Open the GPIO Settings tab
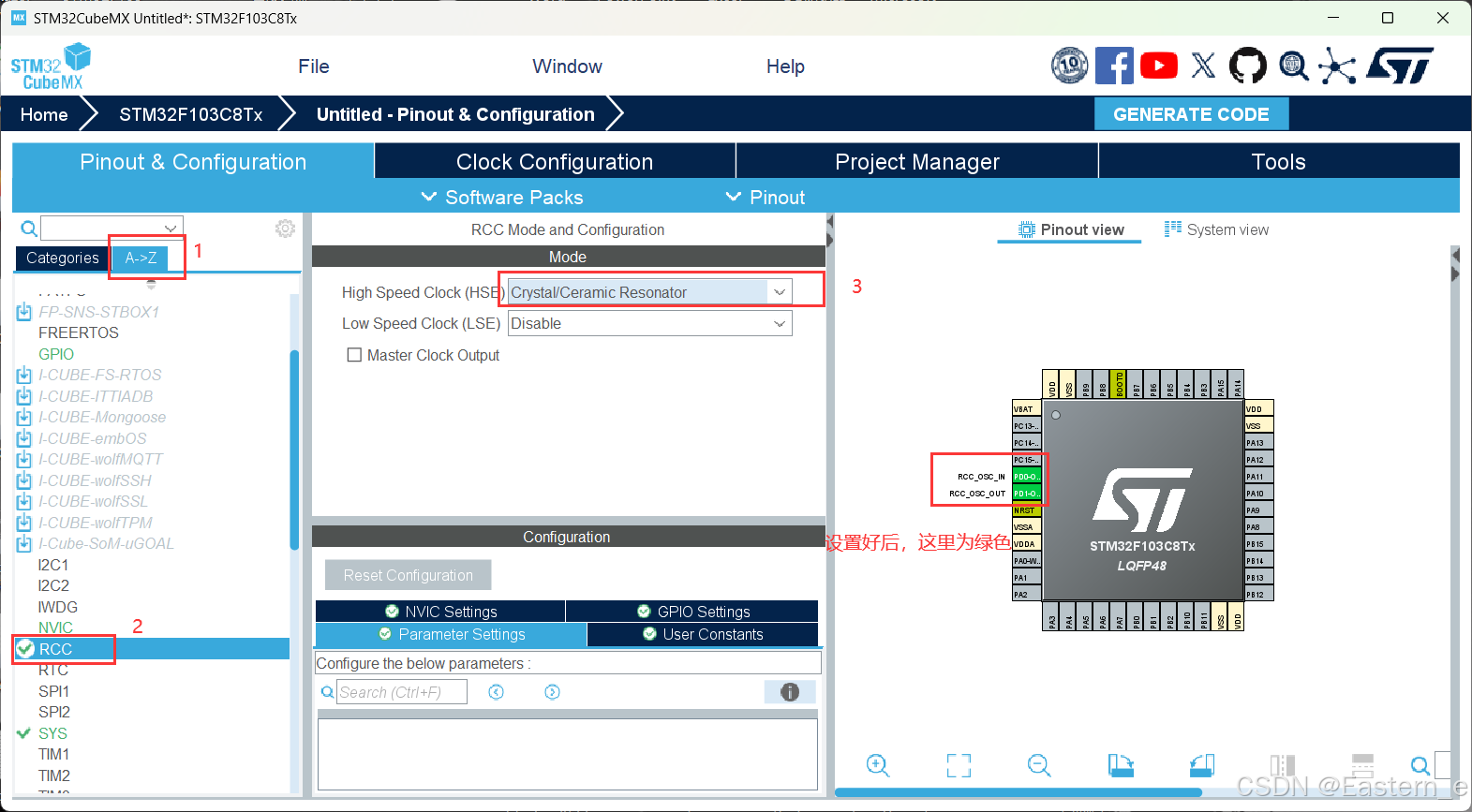Image resolution: width=1472 pixels, height=812 pixels. (x=692, y=612)
